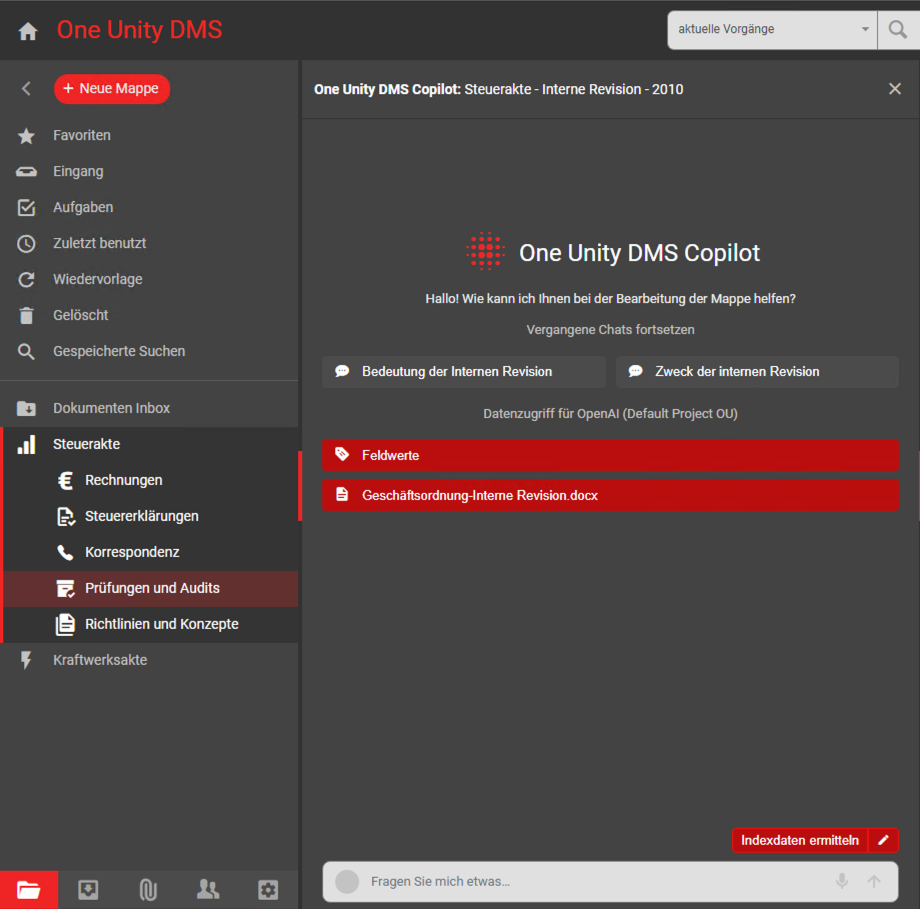Click the Steuererklärungen document icon
The width and height of the screenshot is (920, 909).
tap(66, 516)
